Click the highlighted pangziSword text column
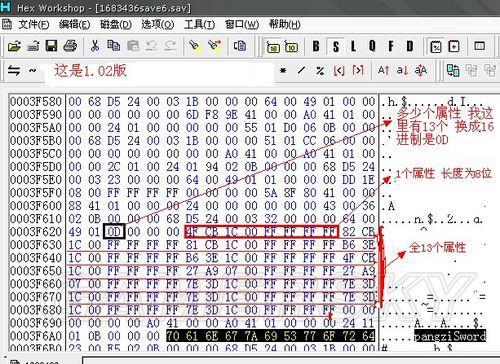The width and height of the screenshot is (500, 364). (450, 336)
